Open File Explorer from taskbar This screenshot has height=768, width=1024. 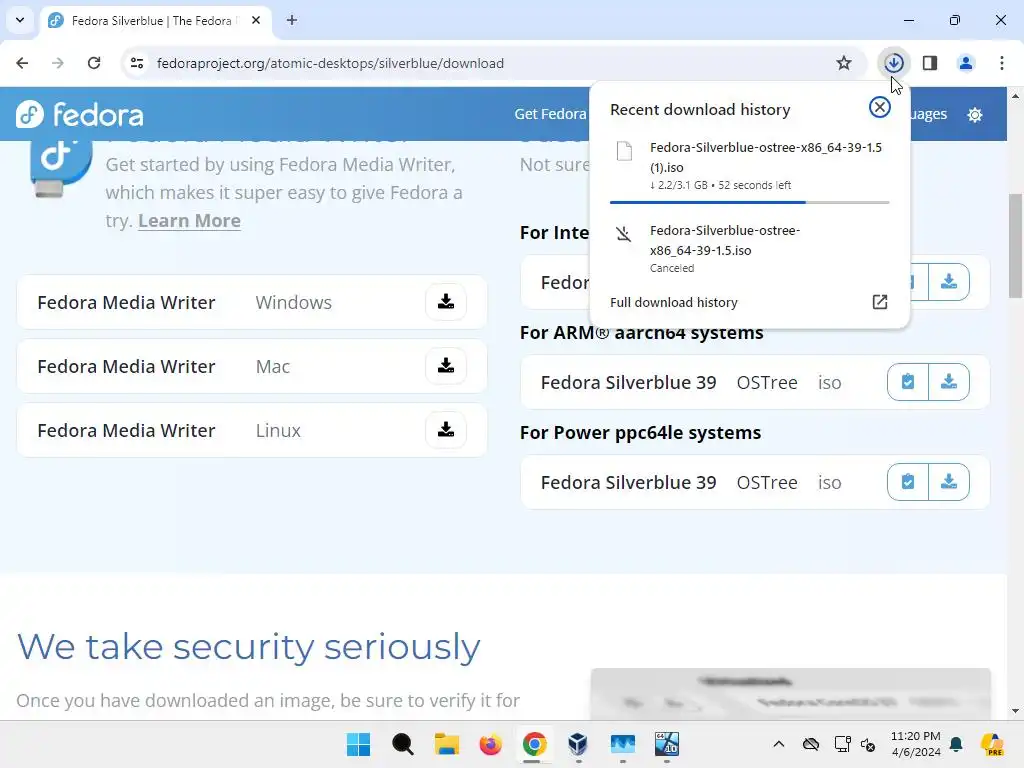tap(447, 744)
